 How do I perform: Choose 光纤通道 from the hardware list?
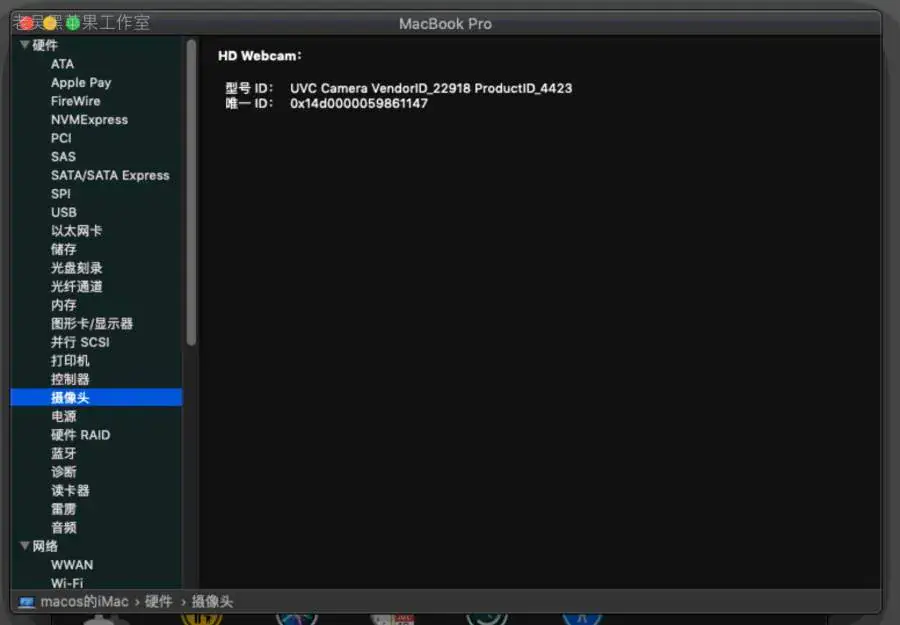(x=76, y=286)
